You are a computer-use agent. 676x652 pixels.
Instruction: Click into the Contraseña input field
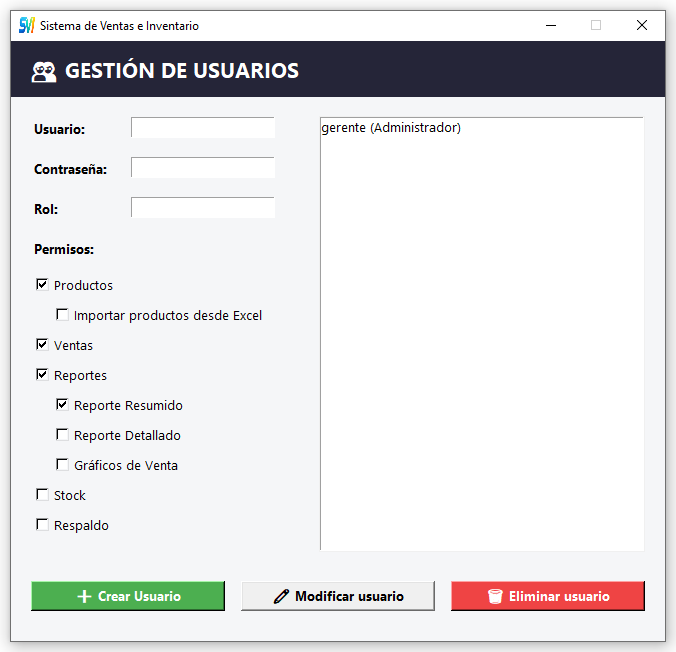pyautogui.click(x=202, y=168)
